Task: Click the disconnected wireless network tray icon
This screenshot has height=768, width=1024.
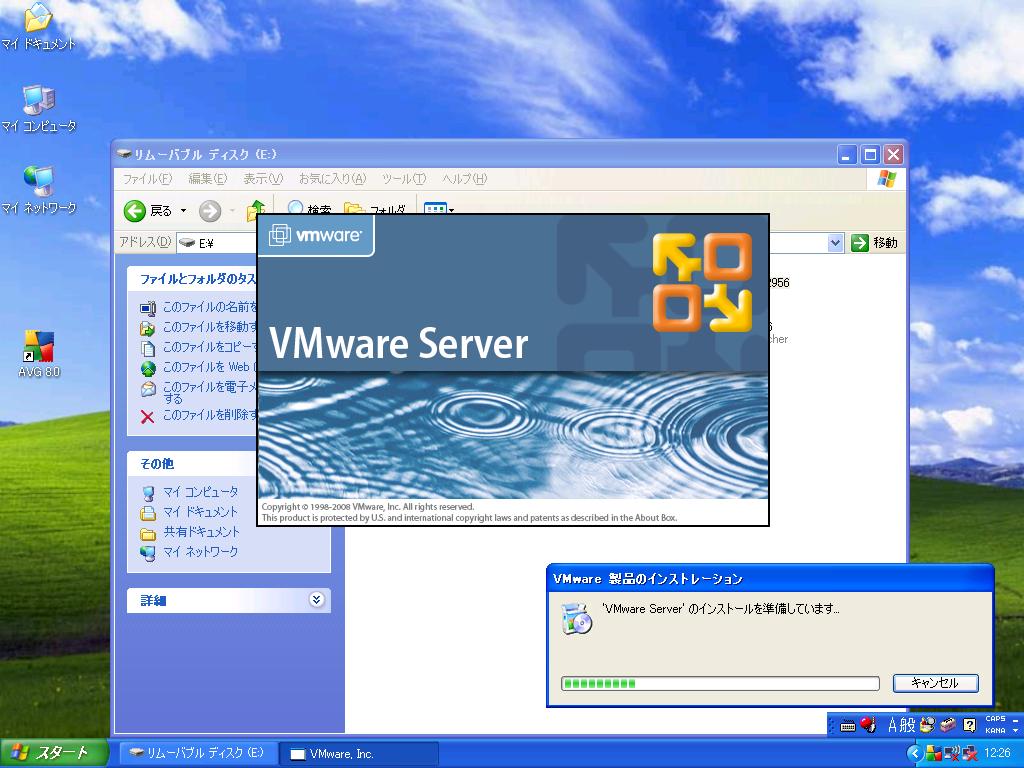Action: 952,754
